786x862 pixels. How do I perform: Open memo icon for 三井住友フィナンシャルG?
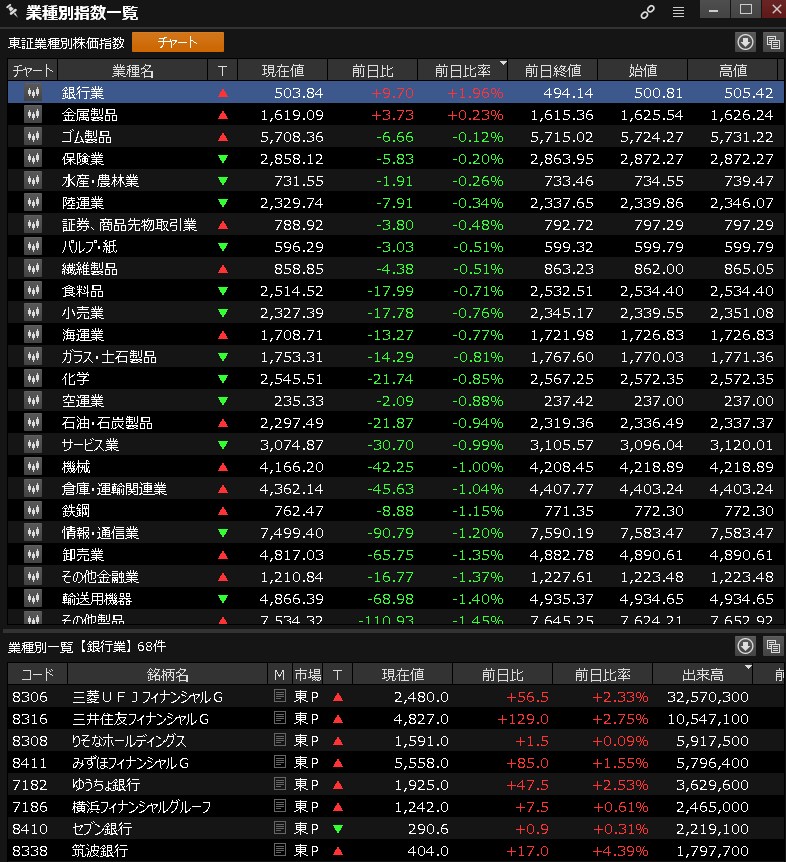click(280, 718)
